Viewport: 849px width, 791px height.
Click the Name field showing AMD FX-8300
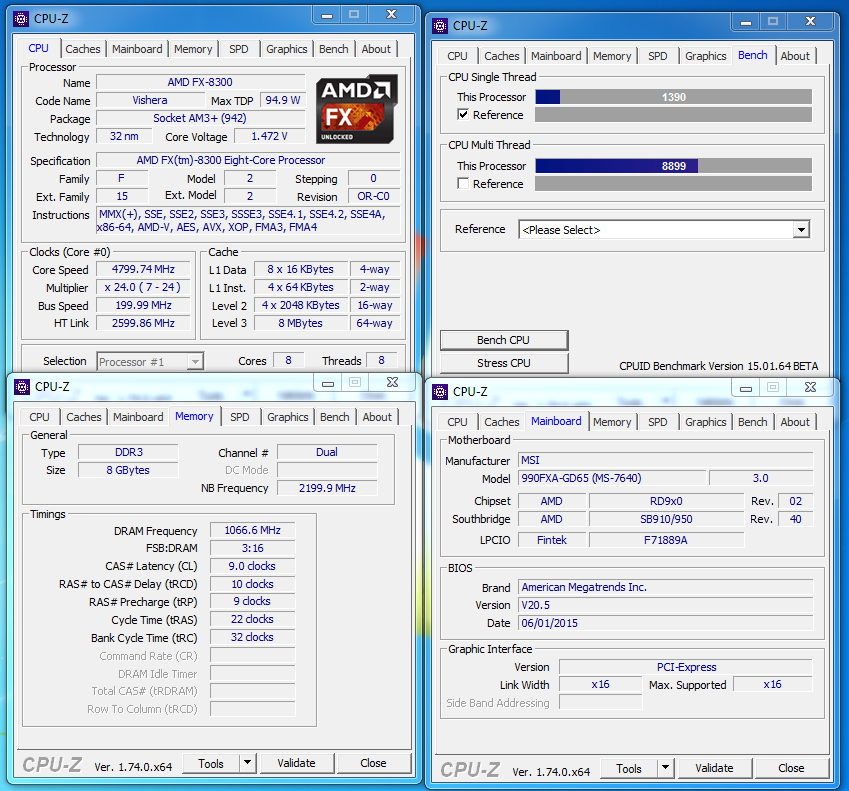tap(200, 82)
